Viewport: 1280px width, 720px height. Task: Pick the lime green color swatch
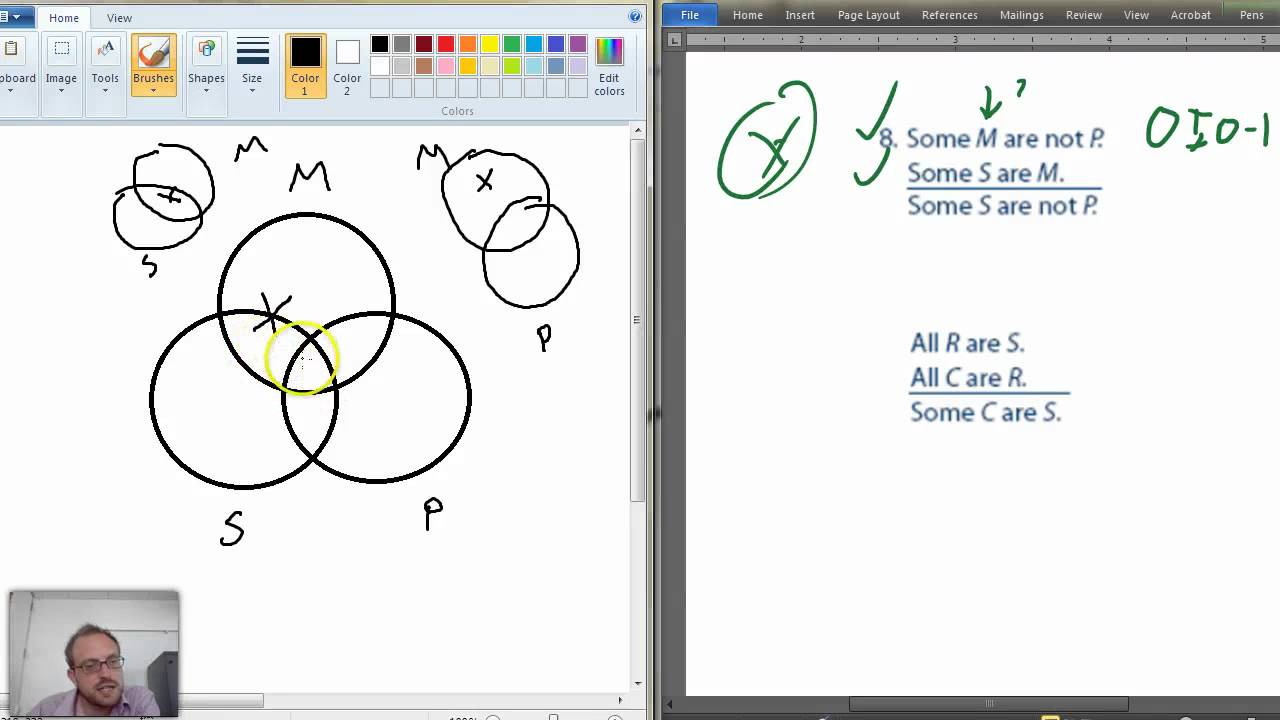click(512, 66)
